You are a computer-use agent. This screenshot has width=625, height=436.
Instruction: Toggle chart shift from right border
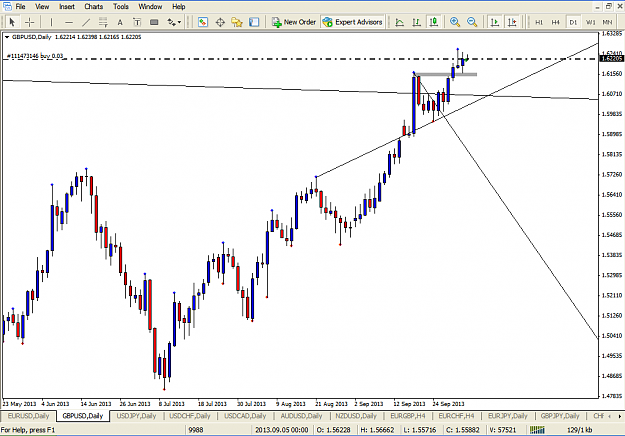(x=512, y=22)
